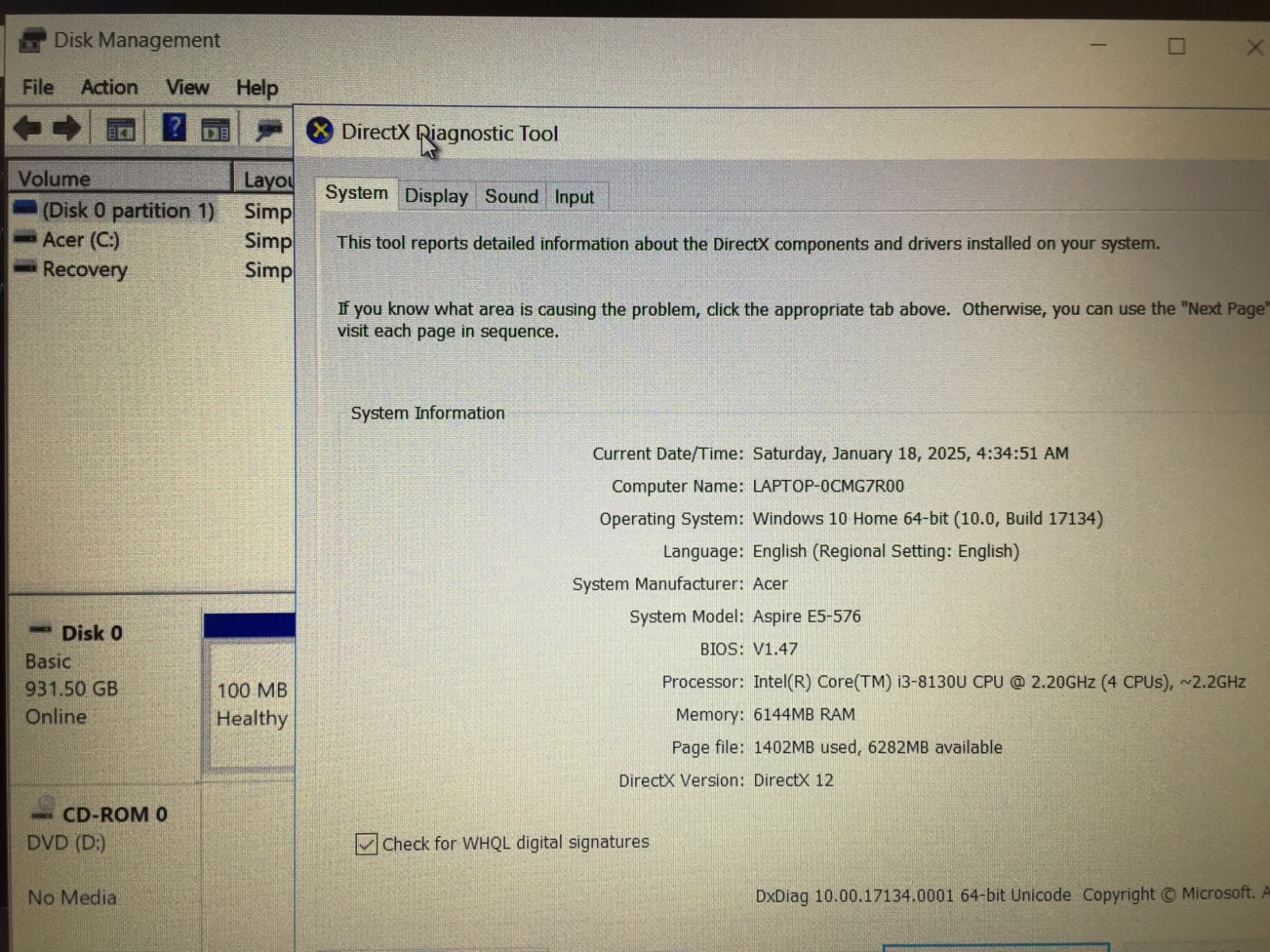Click the No Media text under CD-ROM 0

coord(72,897)
